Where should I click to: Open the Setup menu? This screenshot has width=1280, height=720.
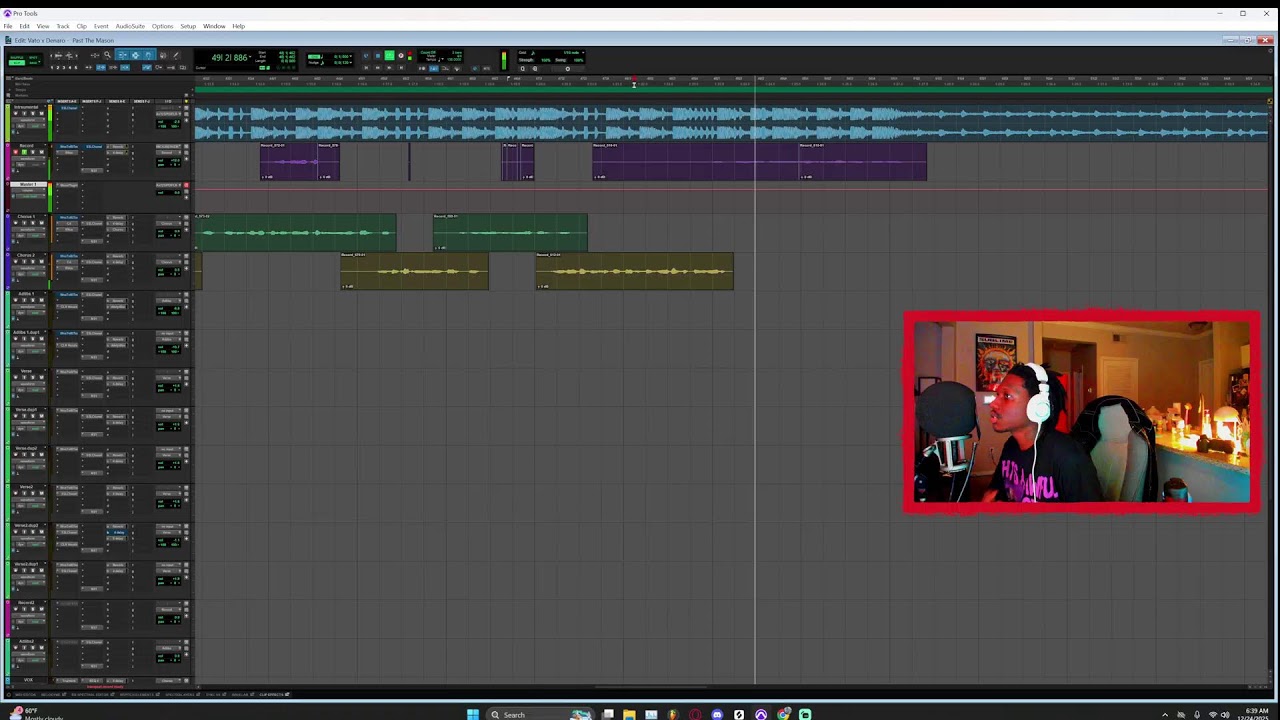(x=188, y=26)
